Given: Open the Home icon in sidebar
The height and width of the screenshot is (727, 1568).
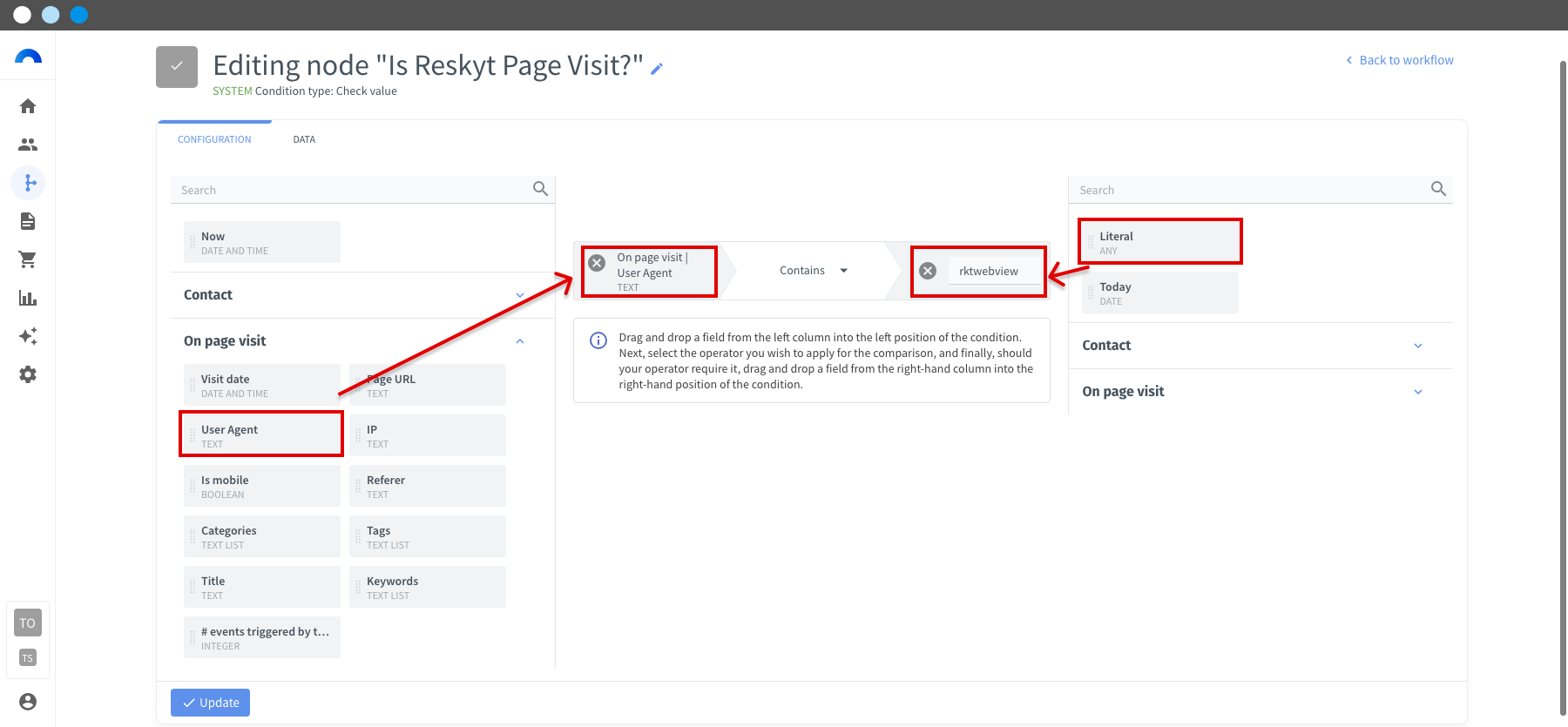Looking at the screenshot, I should tap(28, 106).
